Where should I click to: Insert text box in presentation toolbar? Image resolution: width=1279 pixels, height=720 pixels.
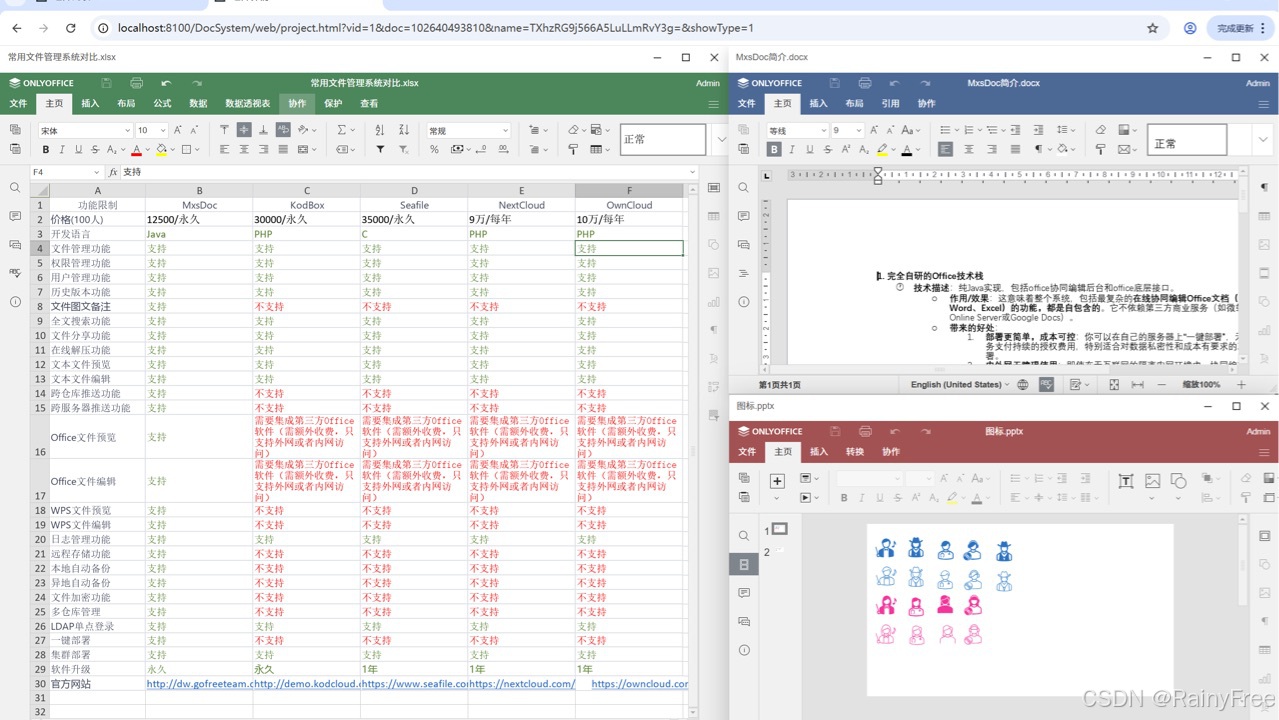pos(1126,481)
